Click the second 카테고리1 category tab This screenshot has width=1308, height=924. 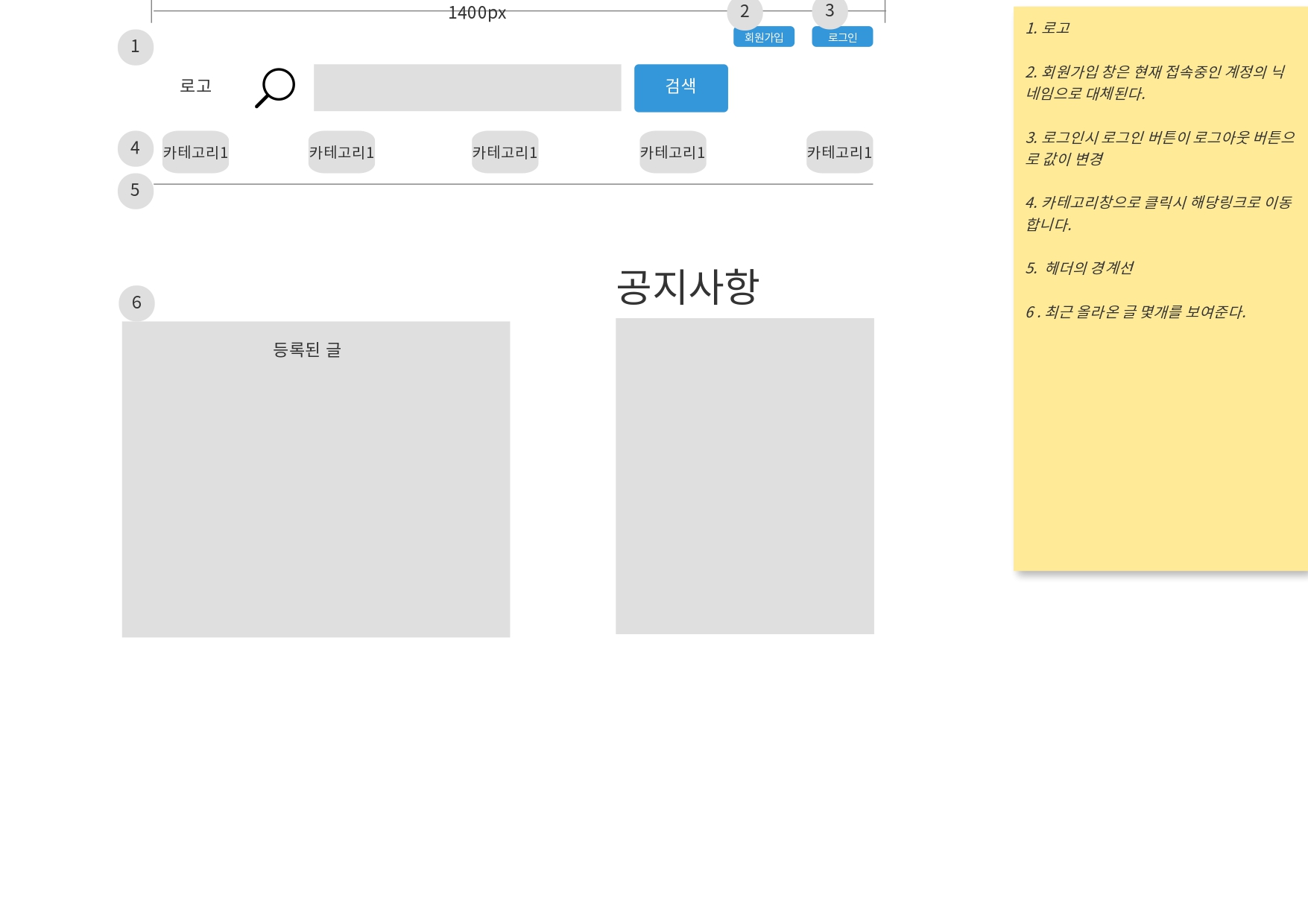341,152
